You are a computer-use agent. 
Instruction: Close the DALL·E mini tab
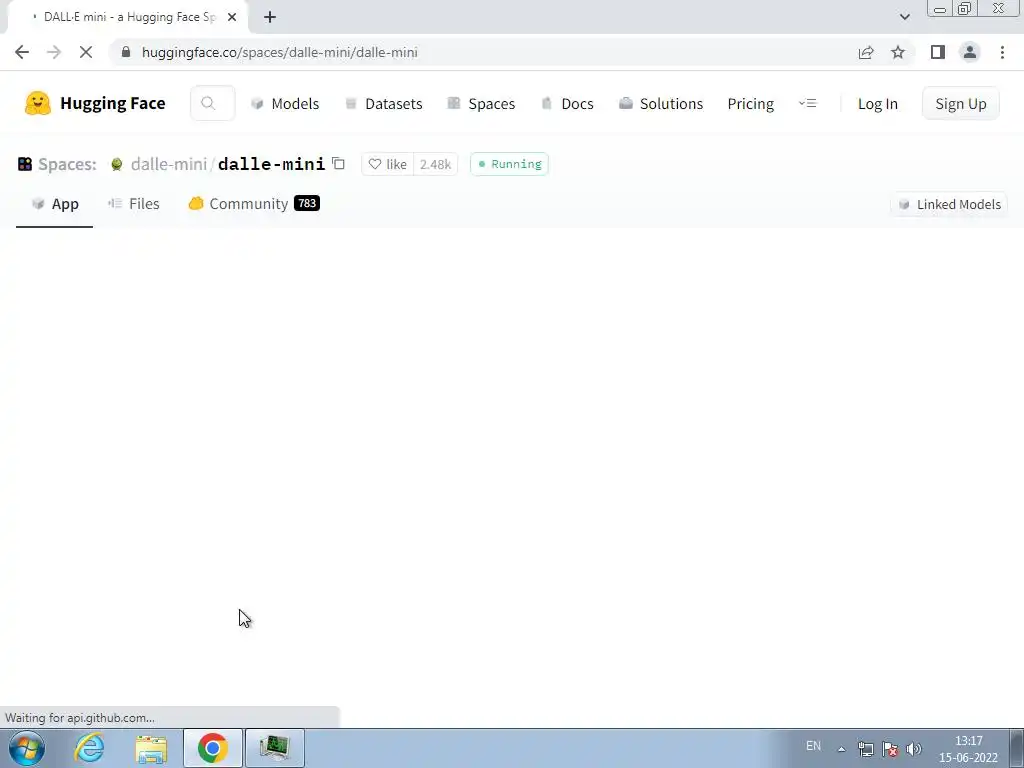tap(232, 17)
